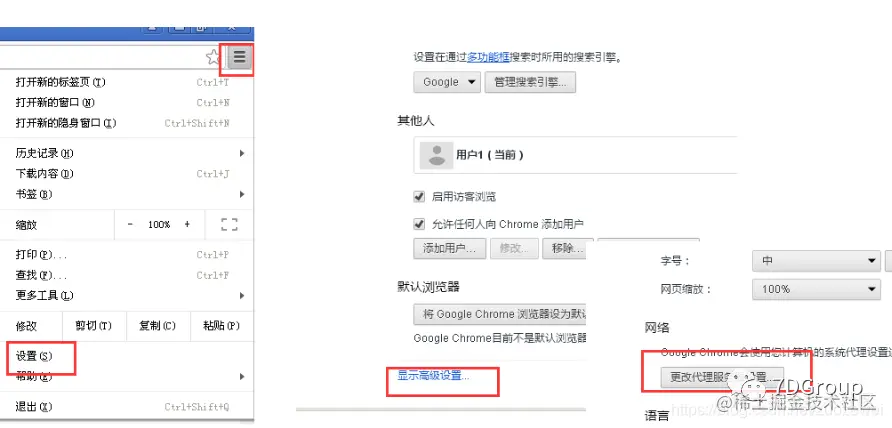The height and width of the screenshot is (428, 892).
Task: Open the 字号 font size dropdown
Action: pos(816,261)
